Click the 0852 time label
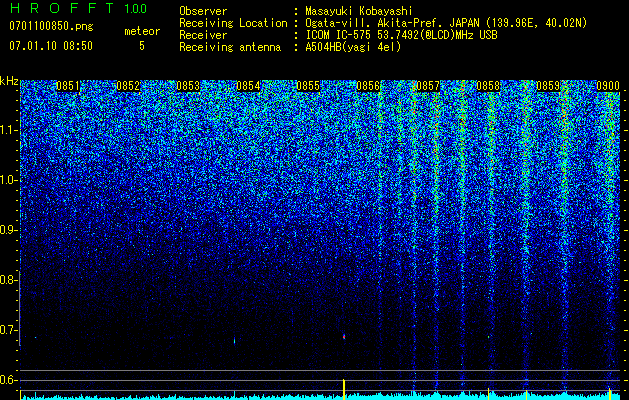 coord(128,86)
